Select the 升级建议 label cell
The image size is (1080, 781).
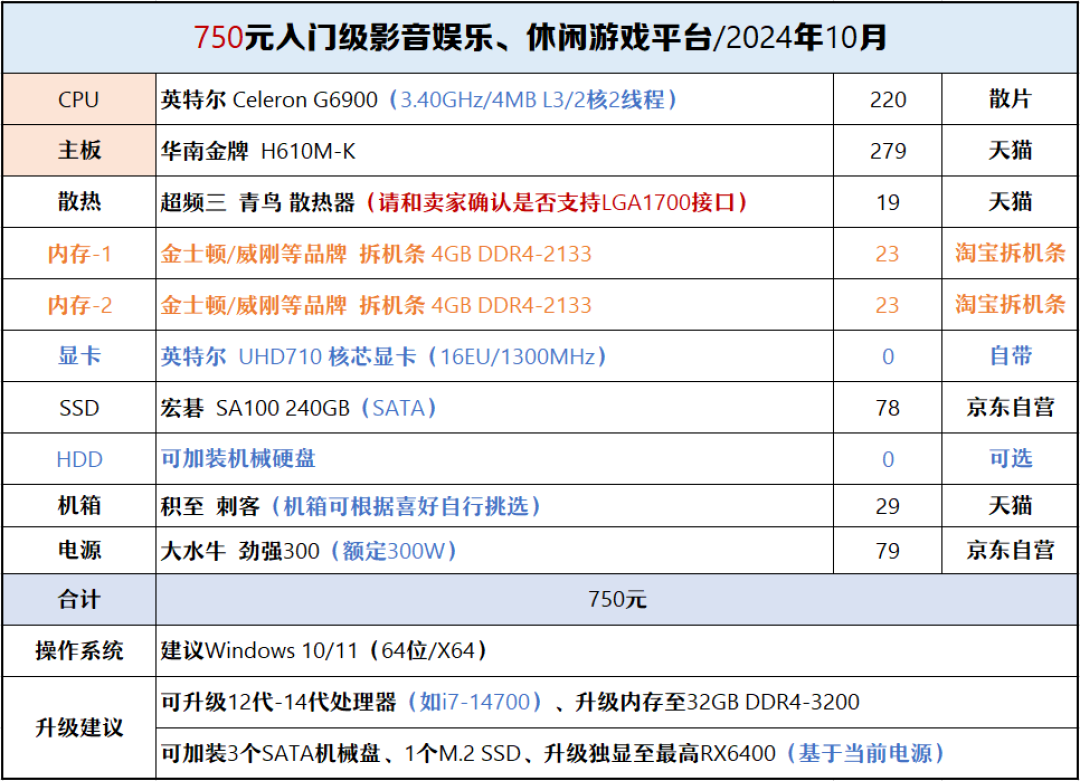pyautogui.click(x=79, y=727)
